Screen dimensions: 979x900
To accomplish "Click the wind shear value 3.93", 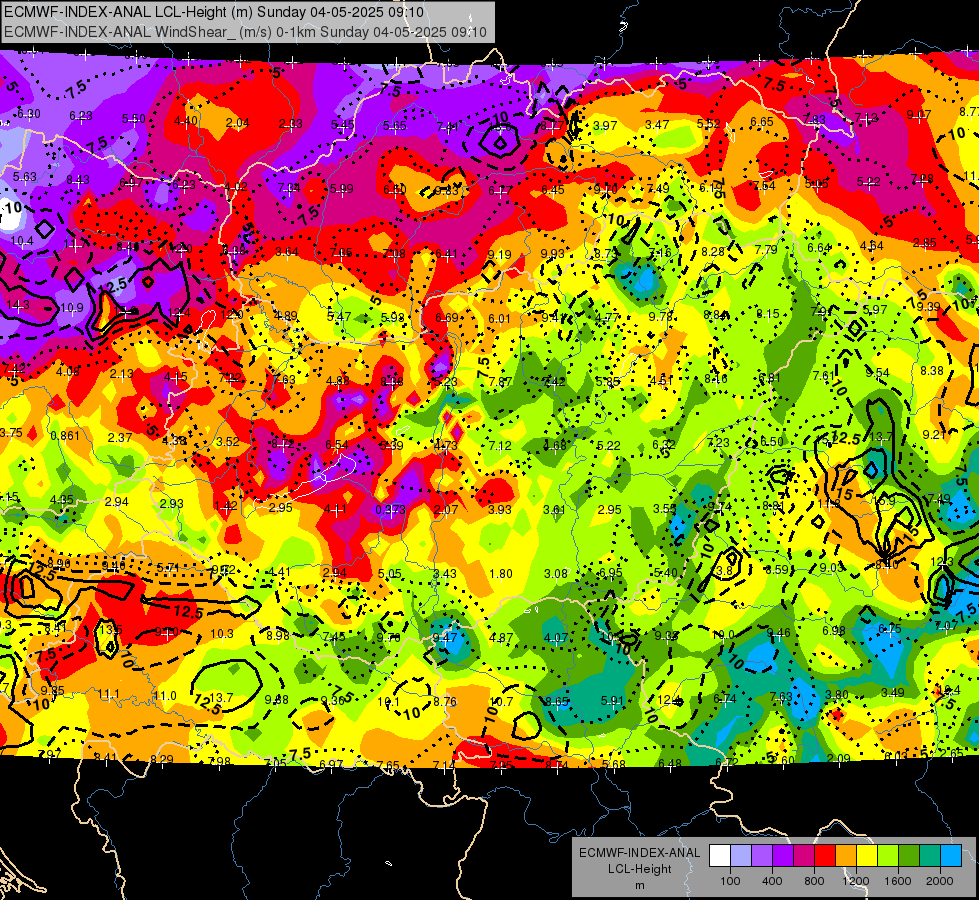I will tap(500, 510).
